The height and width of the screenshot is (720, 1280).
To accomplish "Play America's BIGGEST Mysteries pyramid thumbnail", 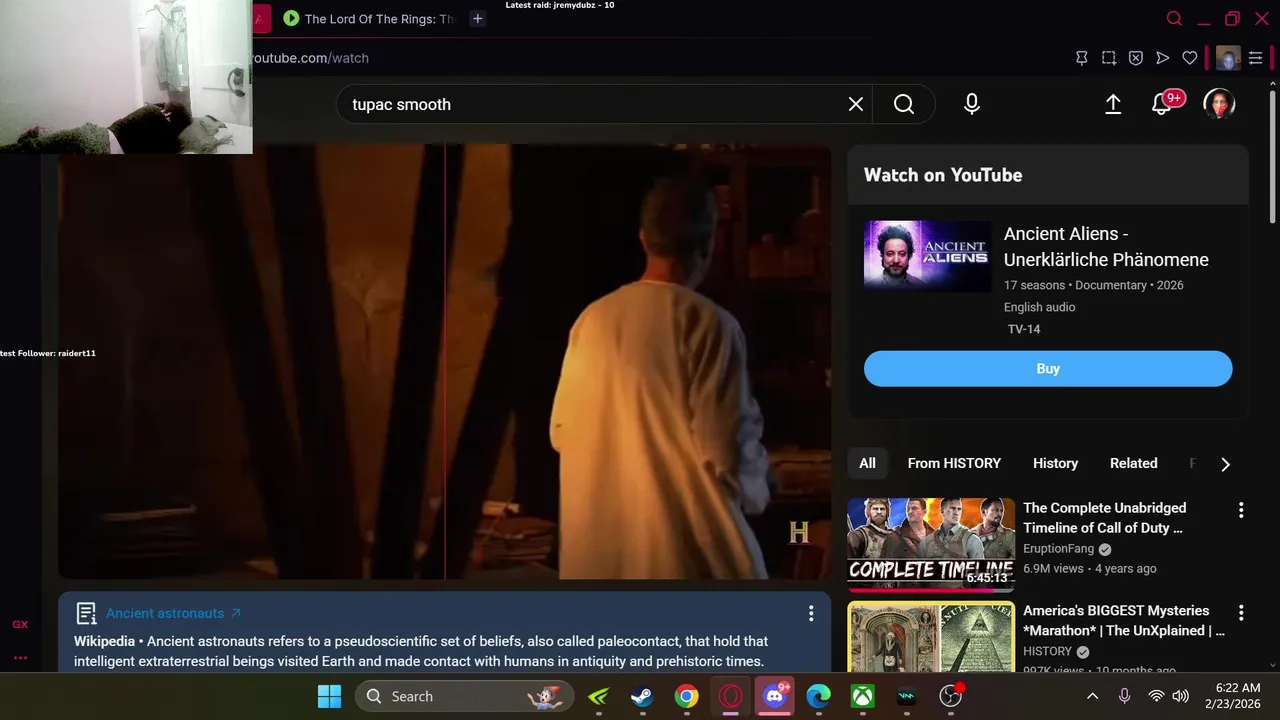I will click(x=931, y=636).
